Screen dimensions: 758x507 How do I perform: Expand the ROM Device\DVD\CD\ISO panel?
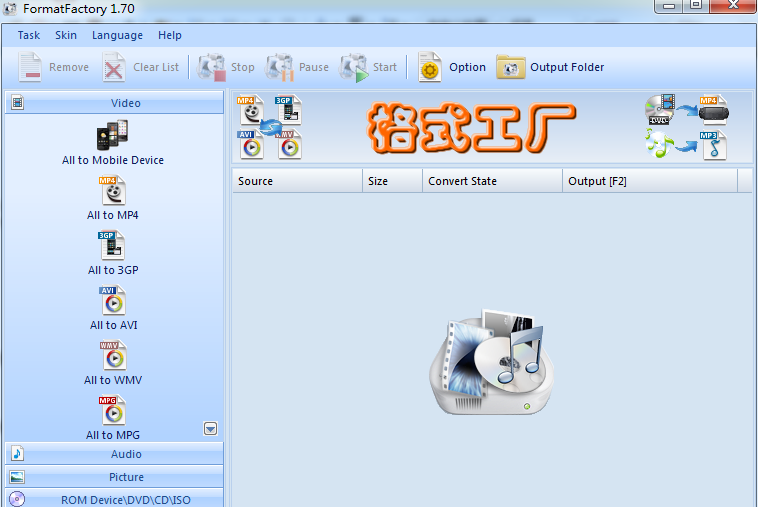point(114,498)
